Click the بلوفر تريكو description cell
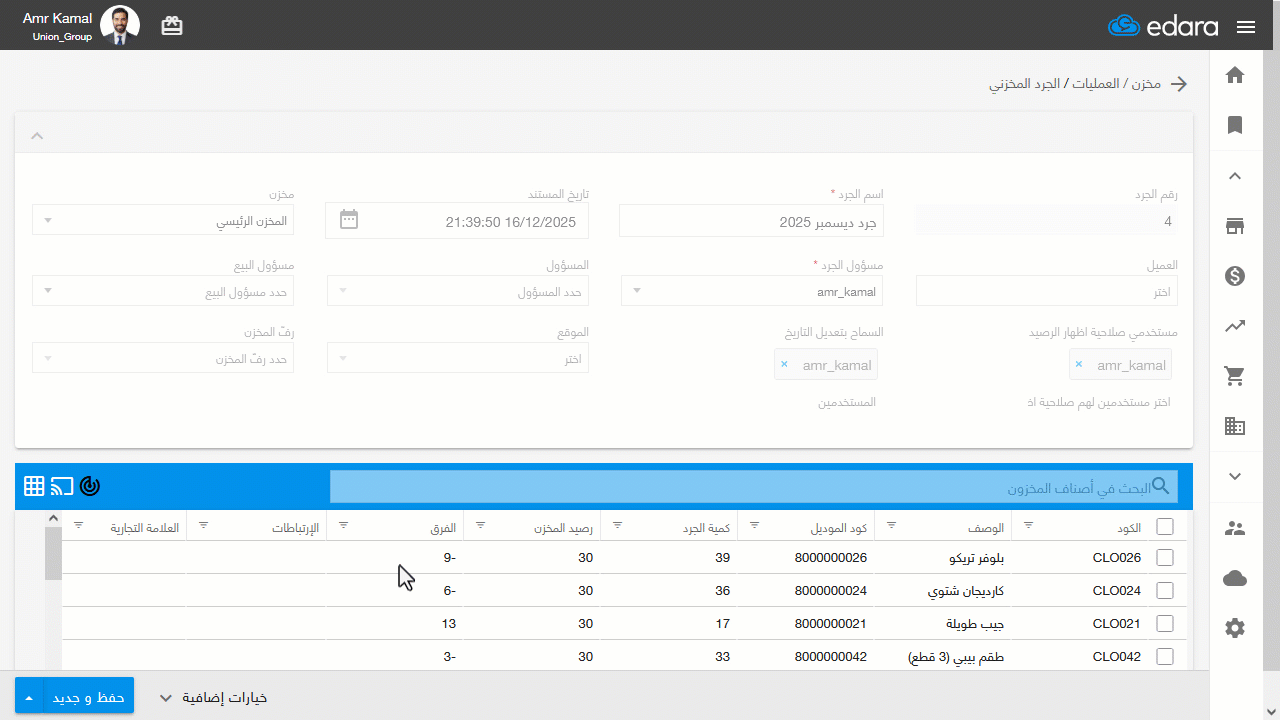Screen dimensions: 1280x720 click(x=943, y=558)
